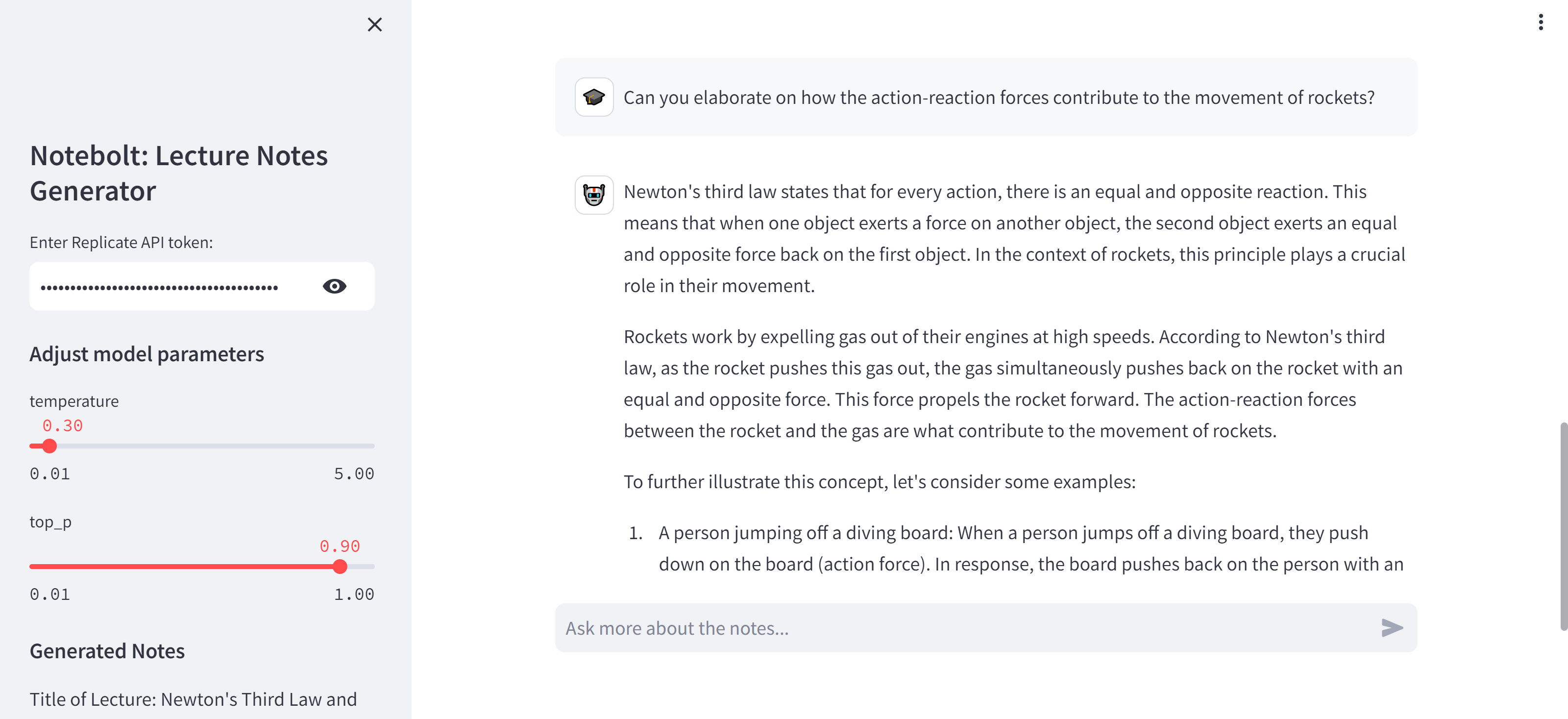Click the temperature slider track's unfilled portion
This screenshot has width=1568, height=719.
point(213,446)
